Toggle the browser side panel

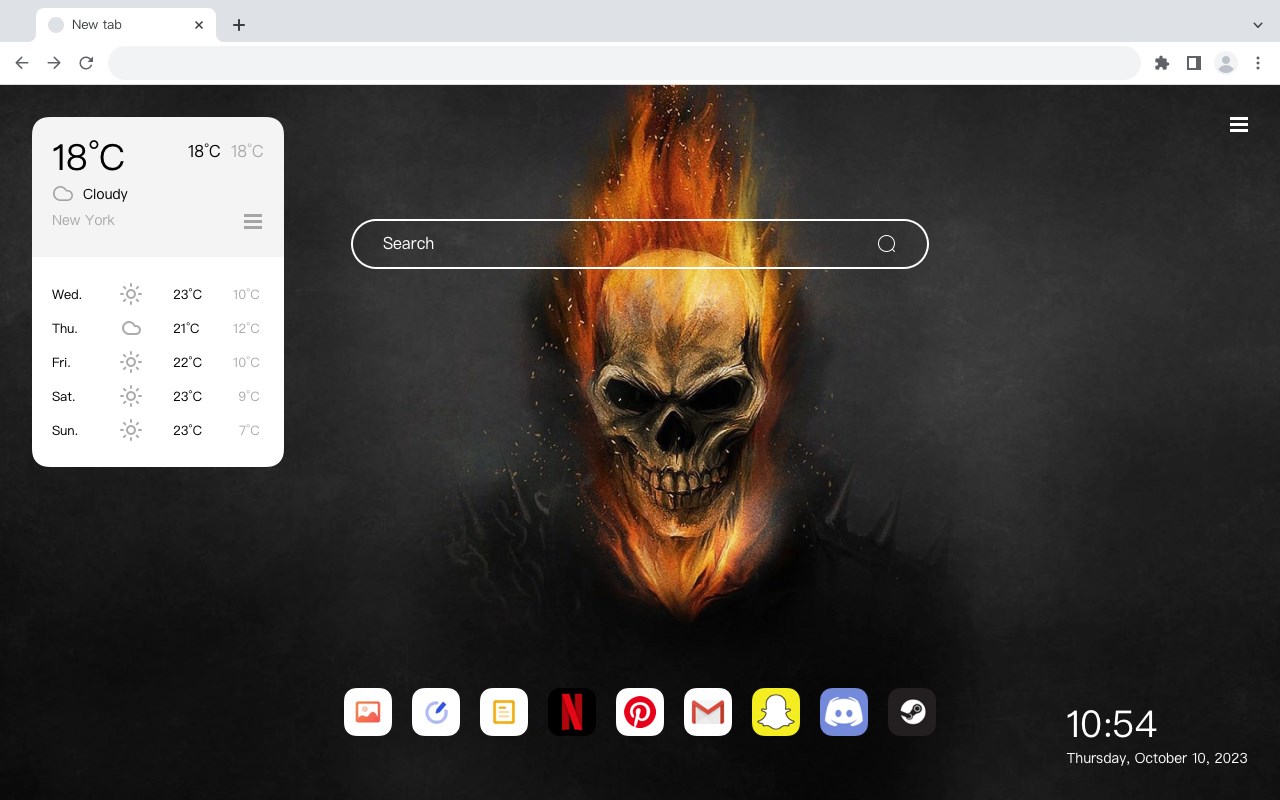tap(1194, 63)
